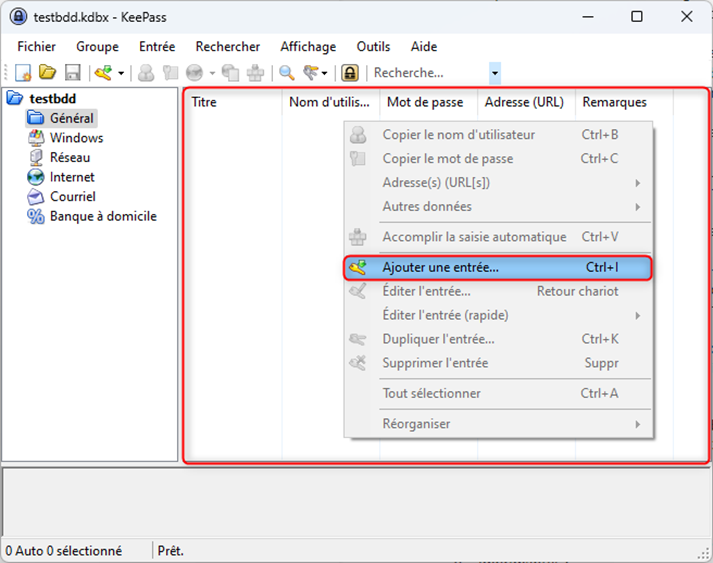Expand the Adresse(s) (URL[s]) submenu
The width and height of the screenshot is (713, 563).
tap(498, 182)
